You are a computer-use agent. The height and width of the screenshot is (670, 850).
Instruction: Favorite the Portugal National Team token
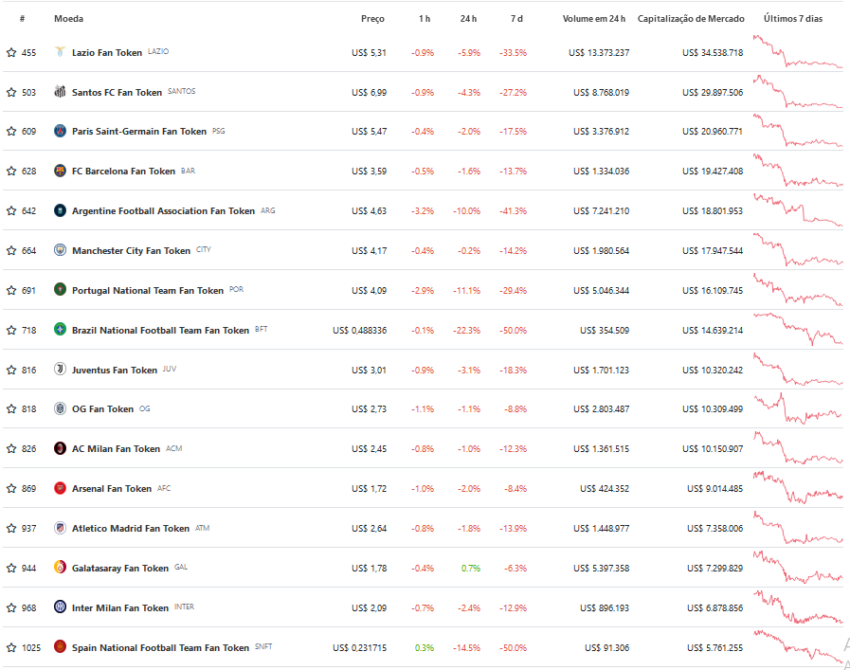pos(11,291)
